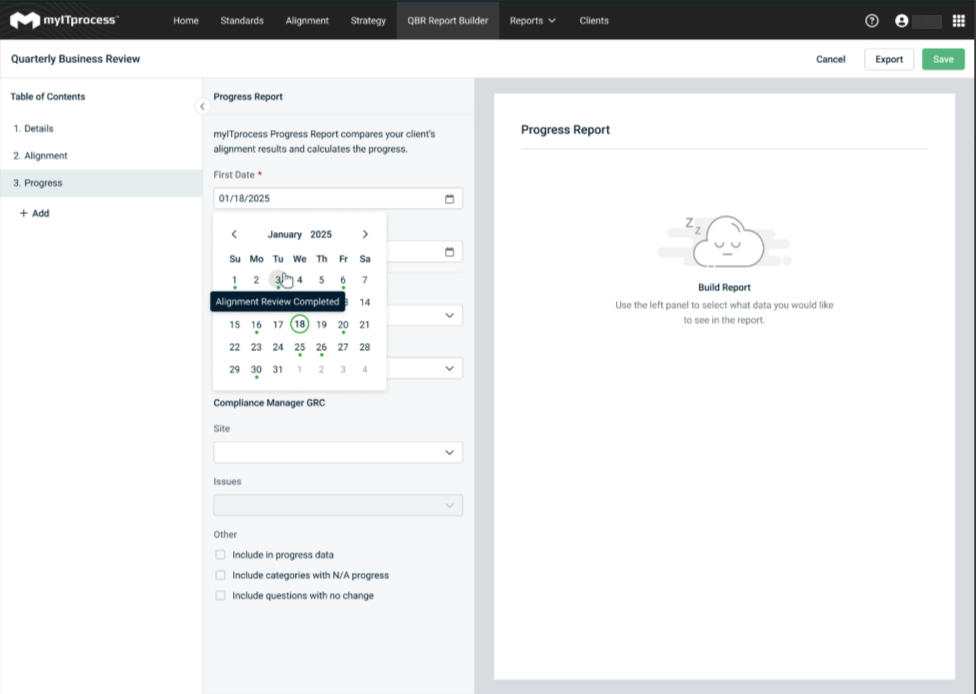Screen dimensions: 976x694
Task: Select January 25 in the calendar
Action: click(x=299, y=347)
